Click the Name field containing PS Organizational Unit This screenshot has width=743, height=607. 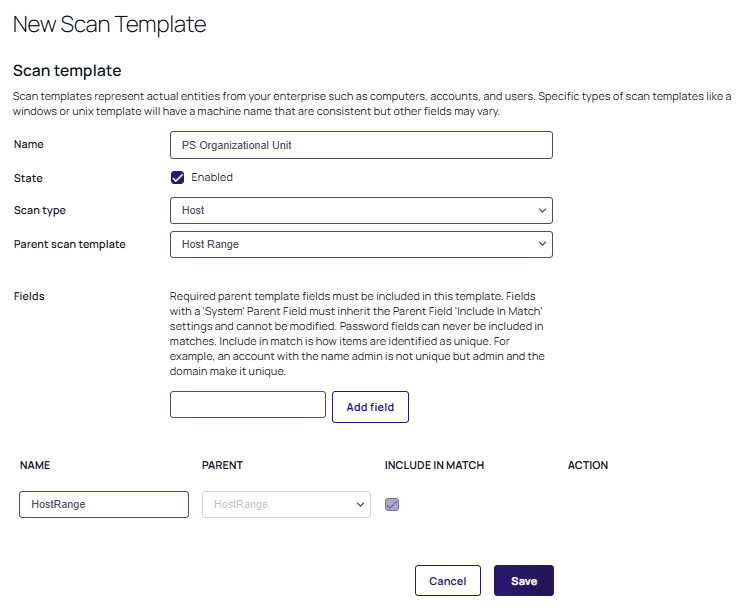click(x=361, y=145)
